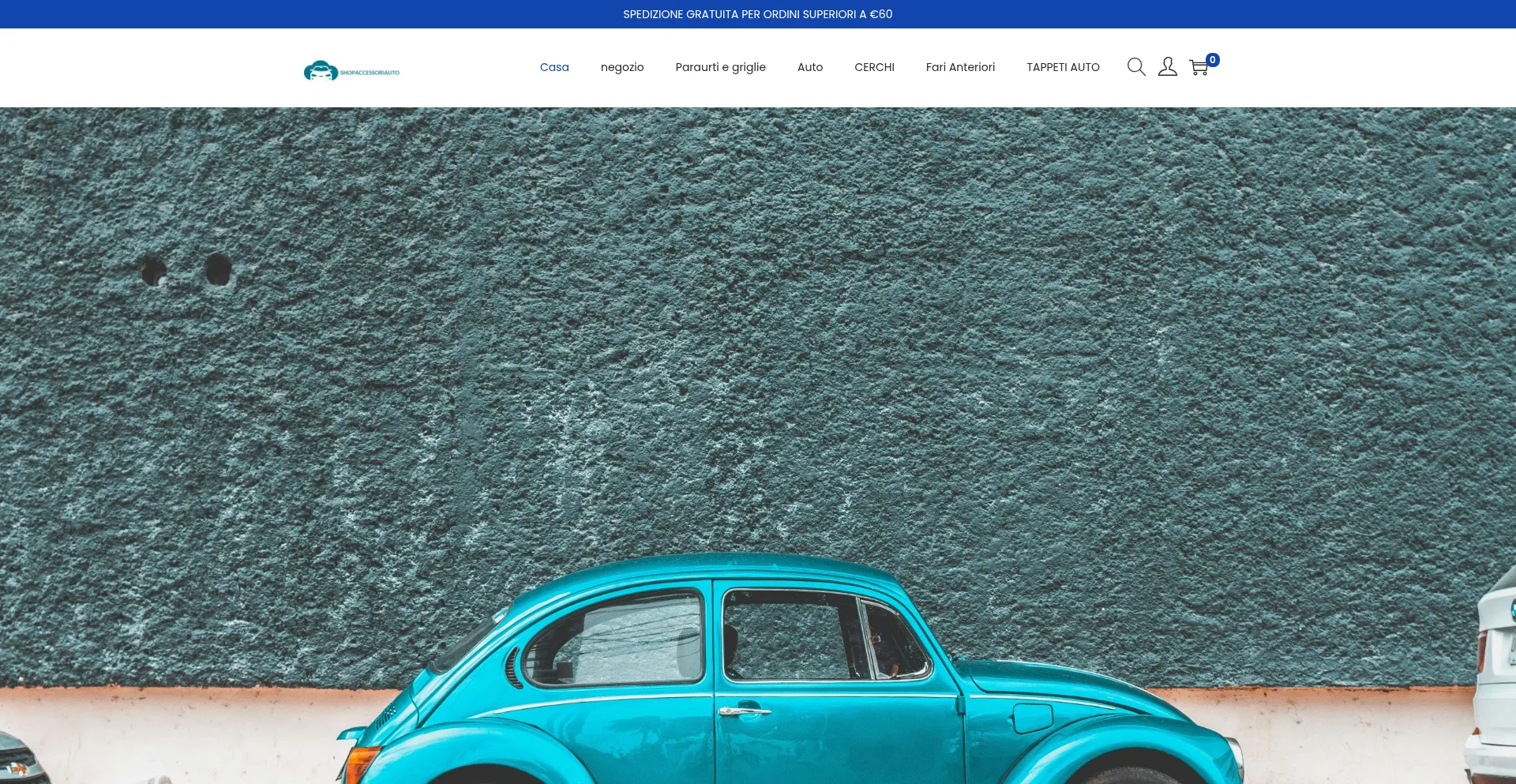Open the search magnifier icon
Screen dimensions: 1516x784
(1136, 67)
